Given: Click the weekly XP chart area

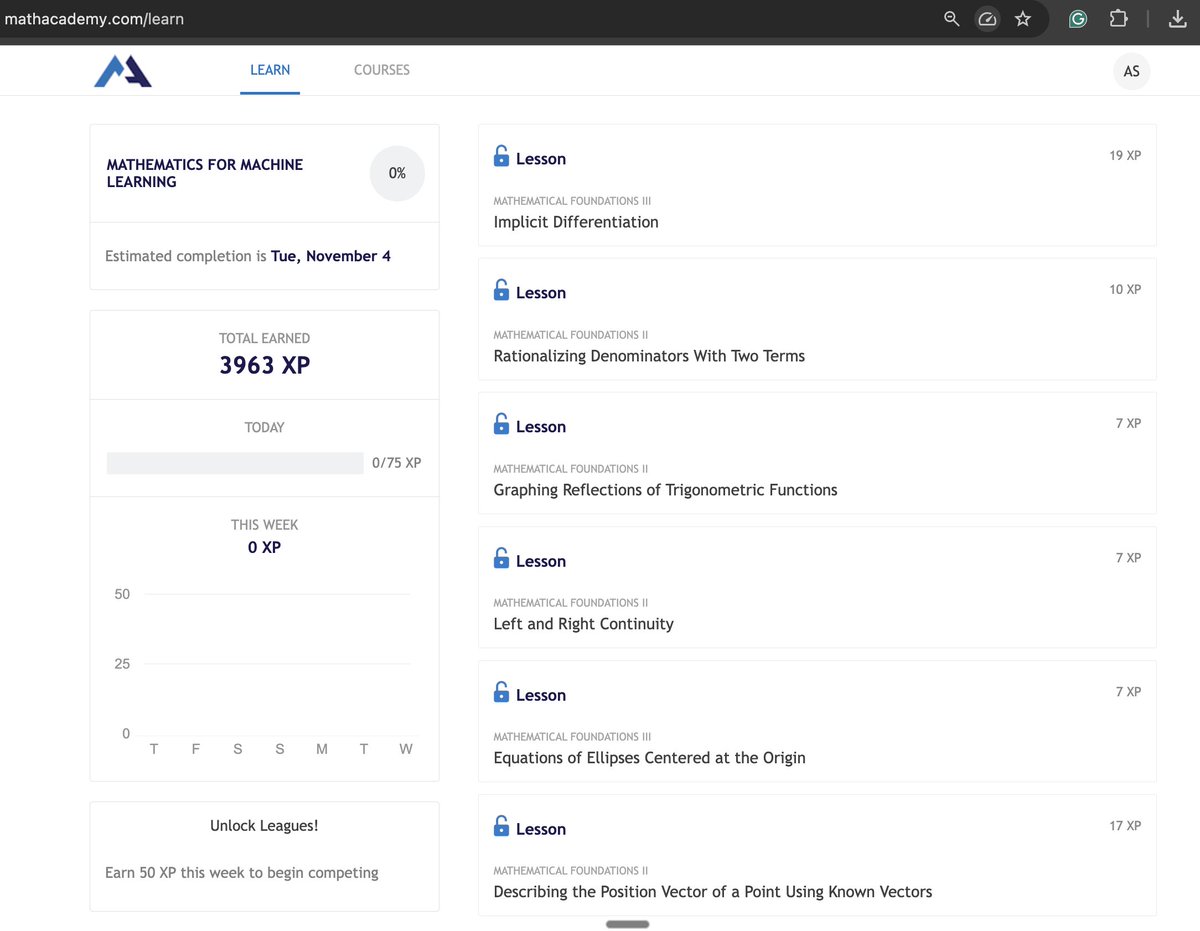Looking at the screenshot, I should pyautogui.click(x=265, y=670).
